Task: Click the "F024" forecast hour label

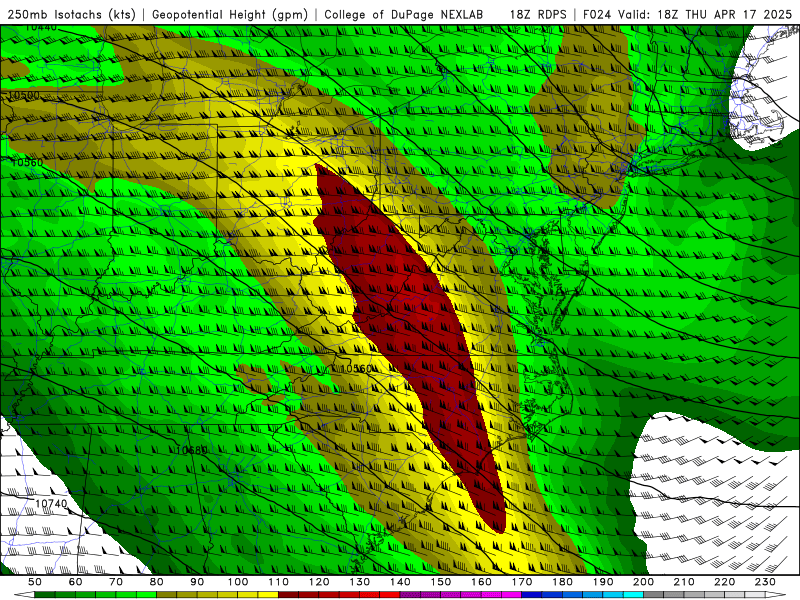Action: (x=597, y=15)
